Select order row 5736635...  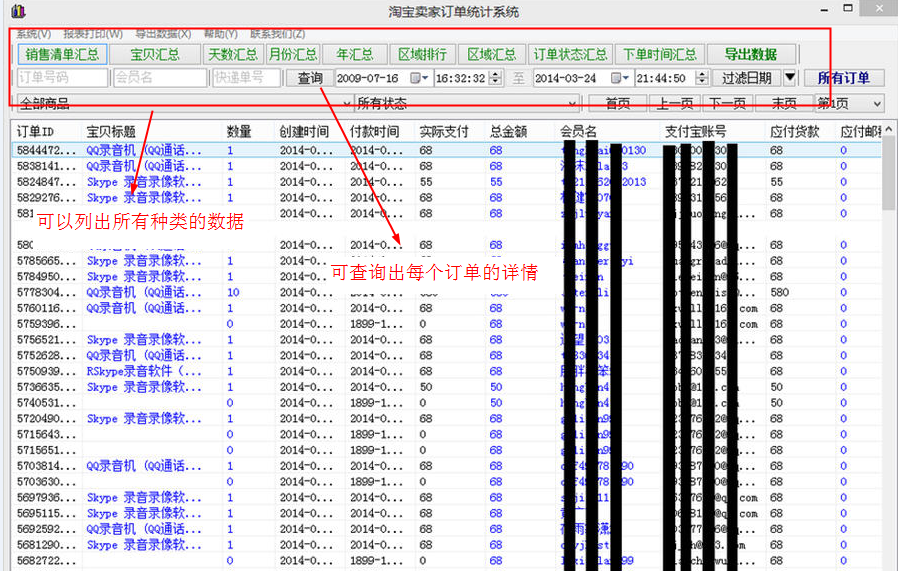pos(447,387)
